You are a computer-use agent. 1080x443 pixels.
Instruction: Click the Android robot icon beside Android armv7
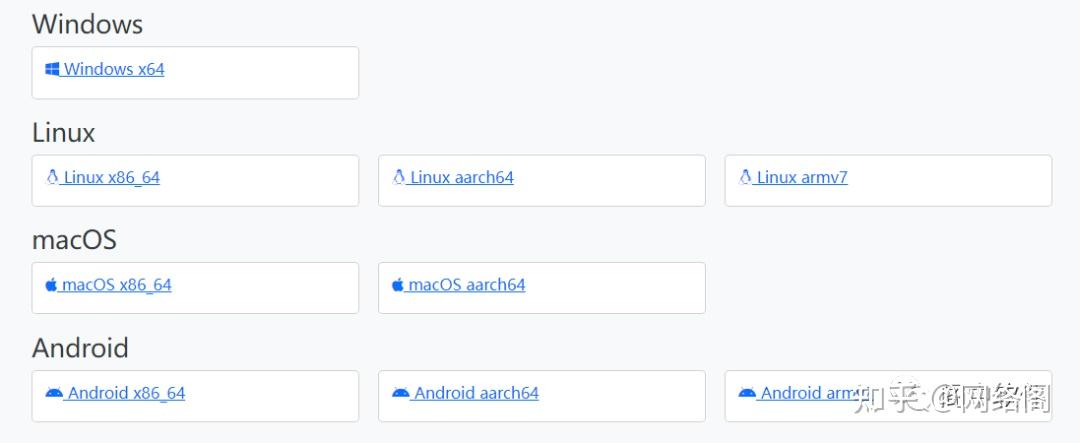click(x=747, y=393)
